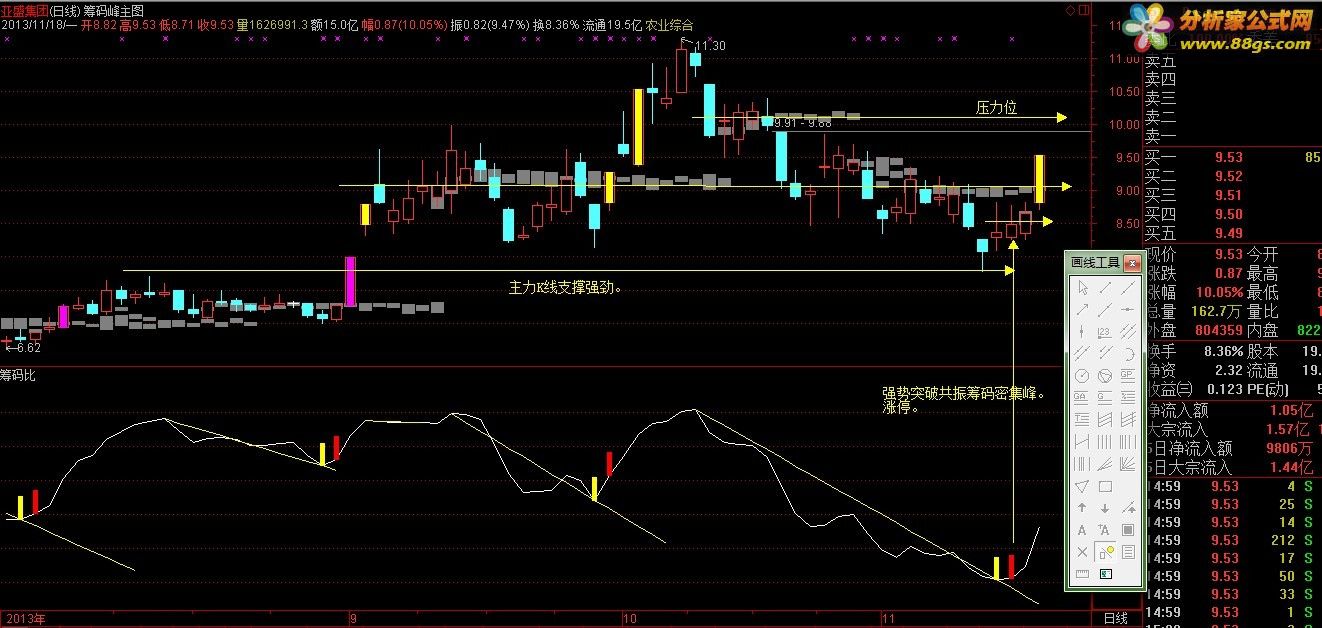Place an up arrow marker tool

(1082, 507)
